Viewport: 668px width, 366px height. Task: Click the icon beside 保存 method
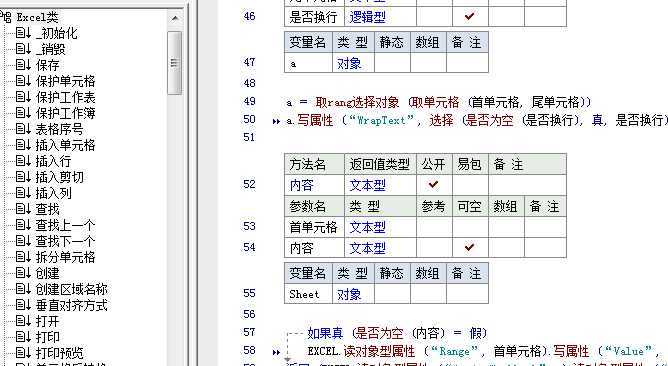tap(23, 65)
